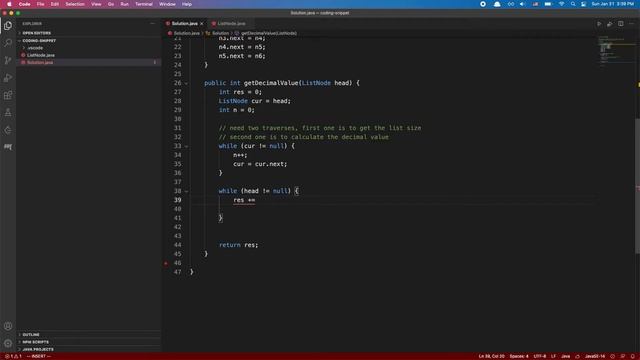
Task: Open the View menu
Action: point(96,4)
